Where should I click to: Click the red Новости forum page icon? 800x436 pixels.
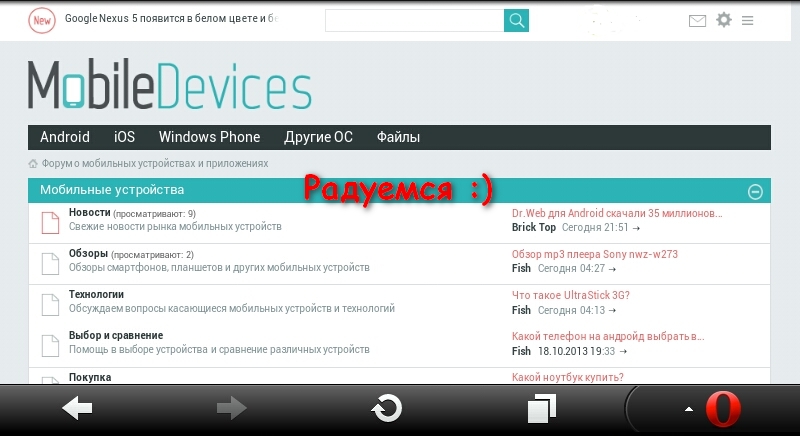click(x=50, y=223)
